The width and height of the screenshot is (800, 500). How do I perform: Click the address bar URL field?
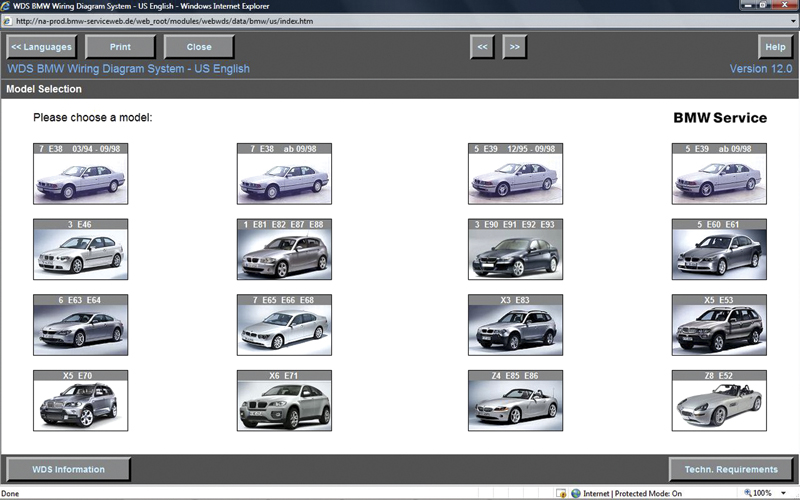pyautogui.click(x=398, y=21)
